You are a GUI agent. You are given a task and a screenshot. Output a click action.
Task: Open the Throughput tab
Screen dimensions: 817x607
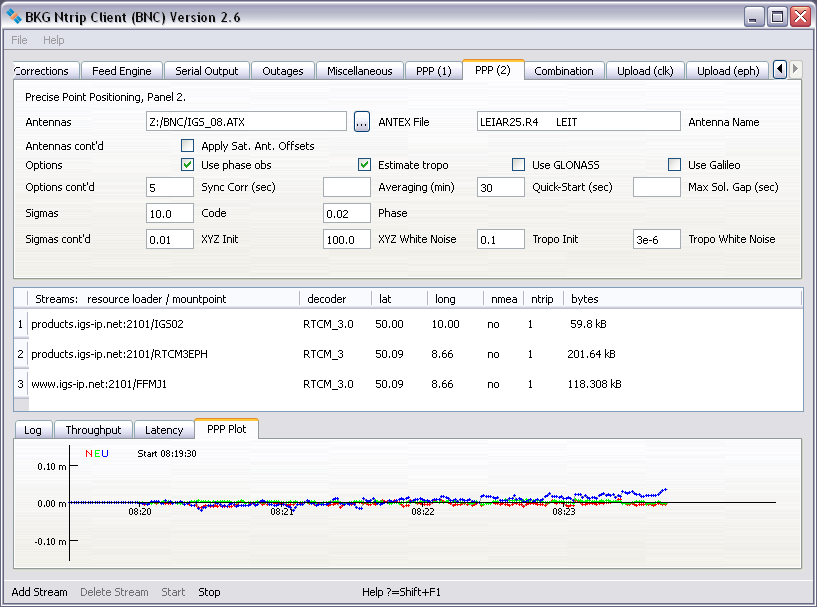pyautogui.click(x=93, y=430)
